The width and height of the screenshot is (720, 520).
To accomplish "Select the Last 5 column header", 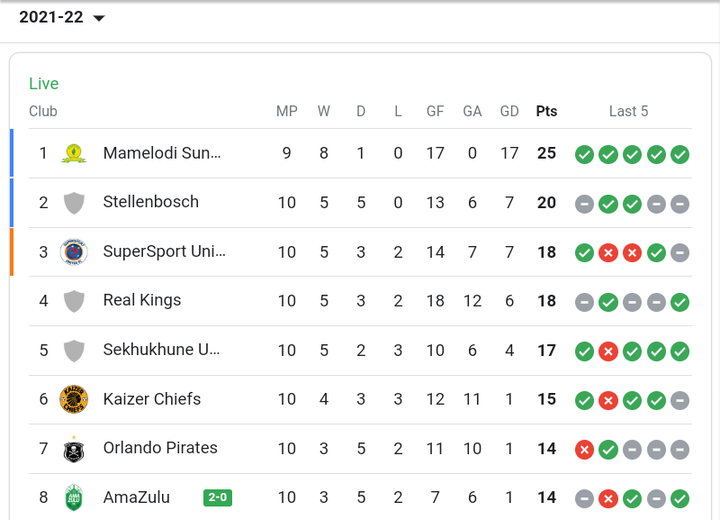I will [x=629, y=111].
